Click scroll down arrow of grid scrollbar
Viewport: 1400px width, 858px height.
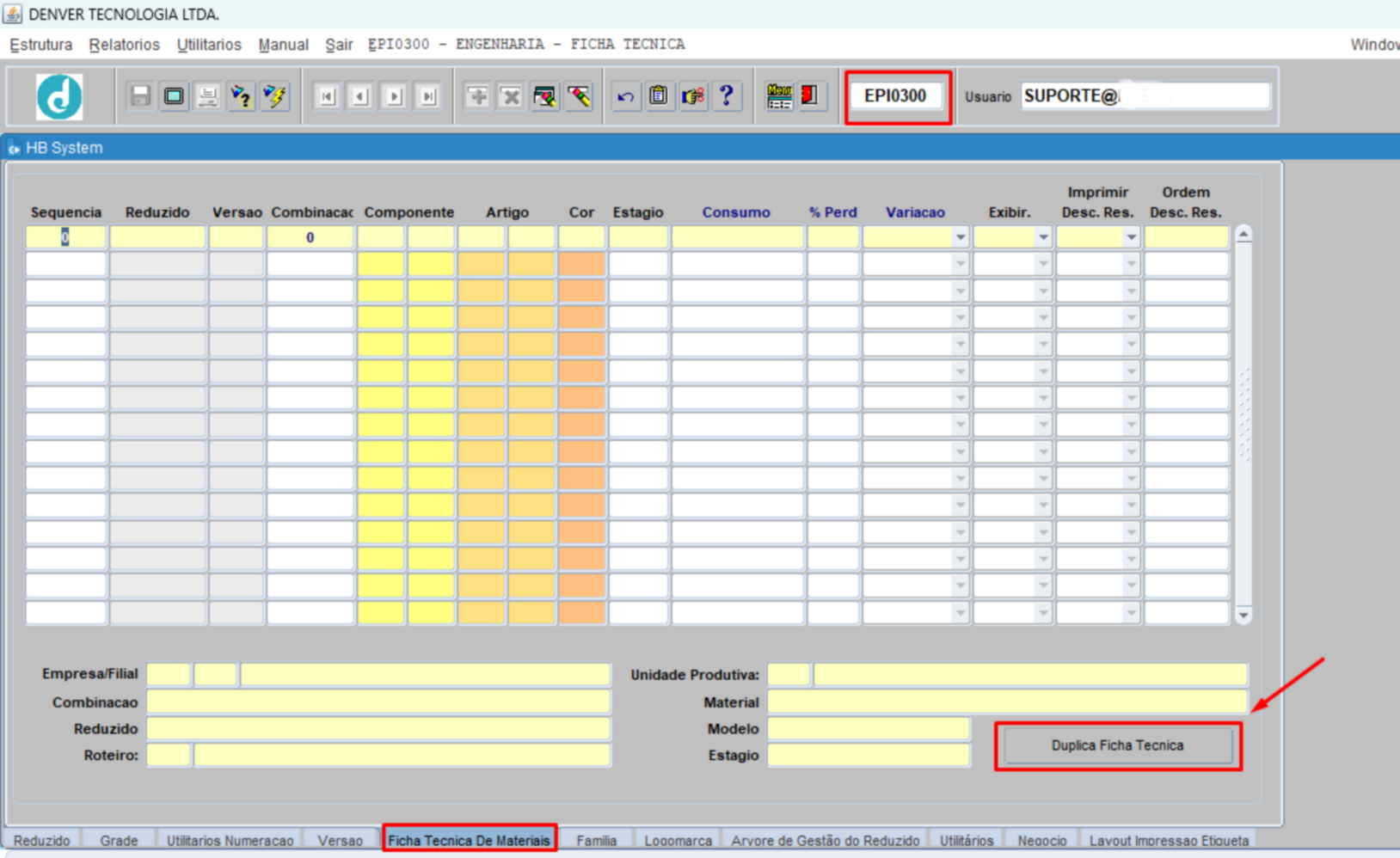1243,615
